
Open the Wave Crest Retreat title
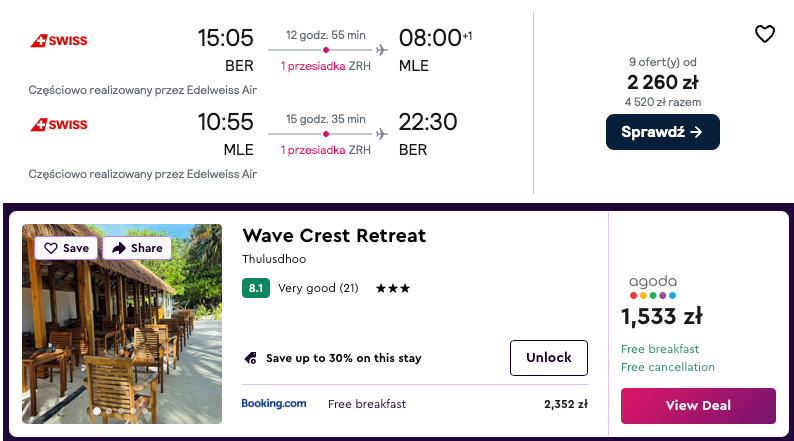pyautogui.click(x=334, y=236)
